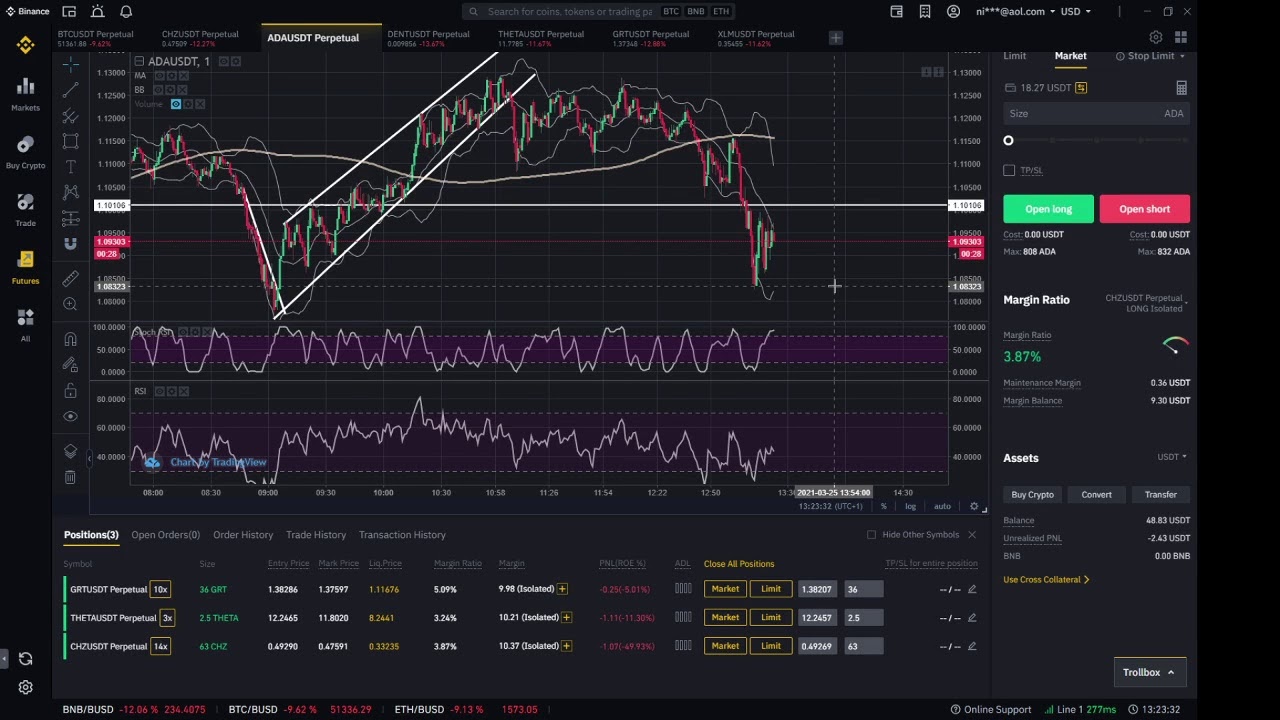Open the Assets USDT dropdown
Viewport: 1280px width, 720px height.
tap(1172, 457)
